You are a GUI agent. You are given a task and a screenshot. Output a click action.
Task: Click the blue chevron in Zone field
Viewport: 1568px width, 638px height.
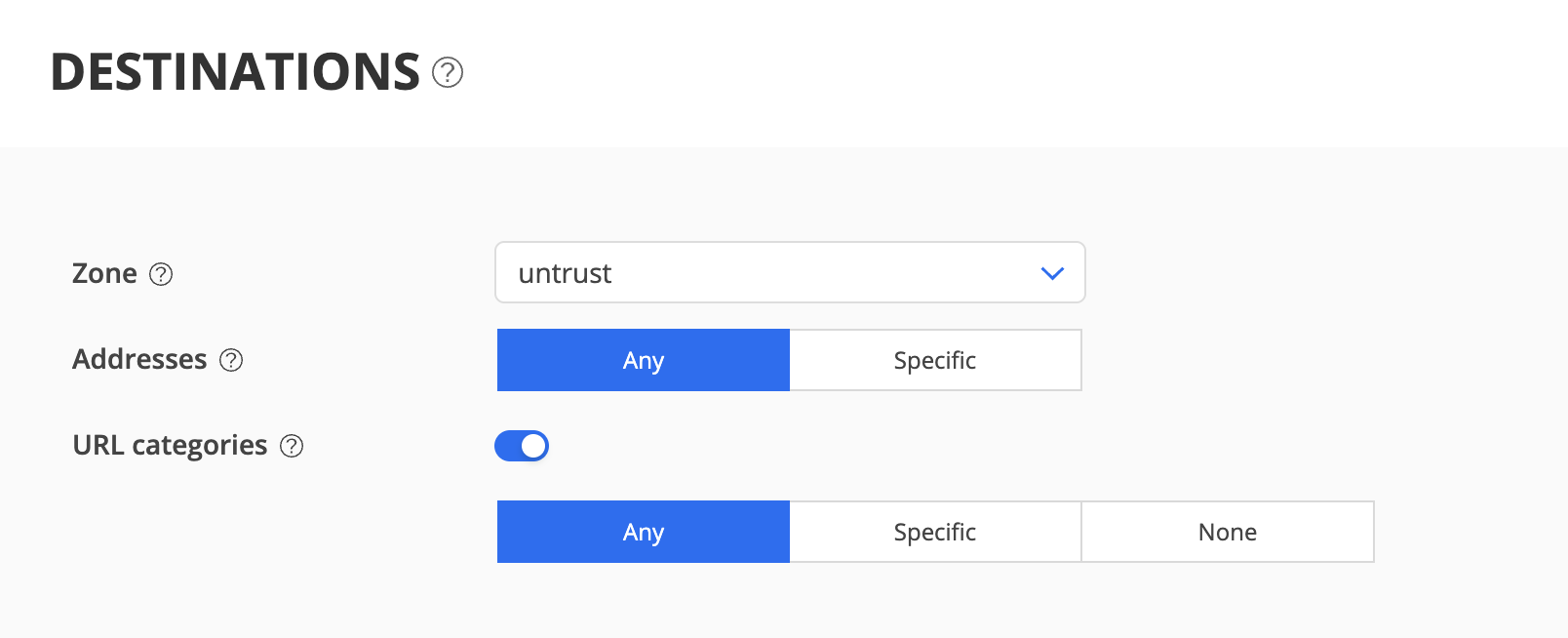pyautogui.click(x=1052, y=273)
